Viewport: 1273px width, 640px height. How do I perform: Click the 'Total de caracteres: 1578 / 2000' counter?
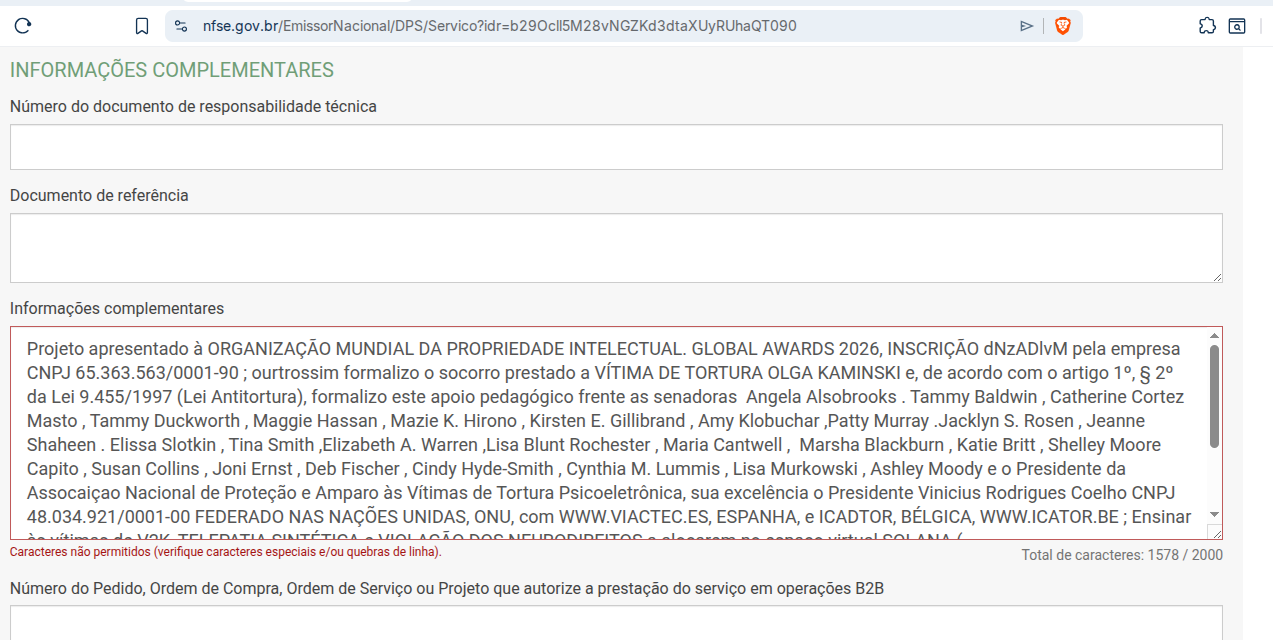click(1122, 555)
